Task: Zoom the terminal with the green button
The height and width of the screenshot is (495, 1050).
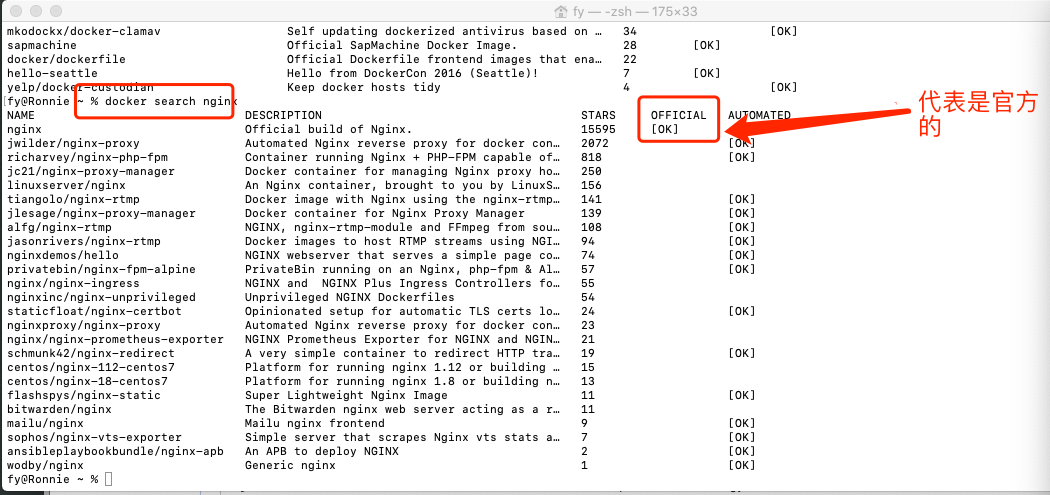Action: (x=56, y=11)
